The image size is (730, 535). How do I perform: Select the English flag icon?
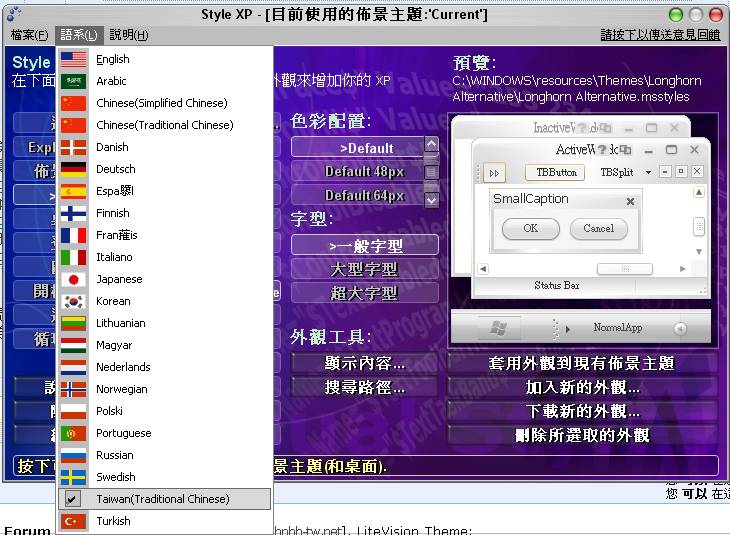coord(73,59)
